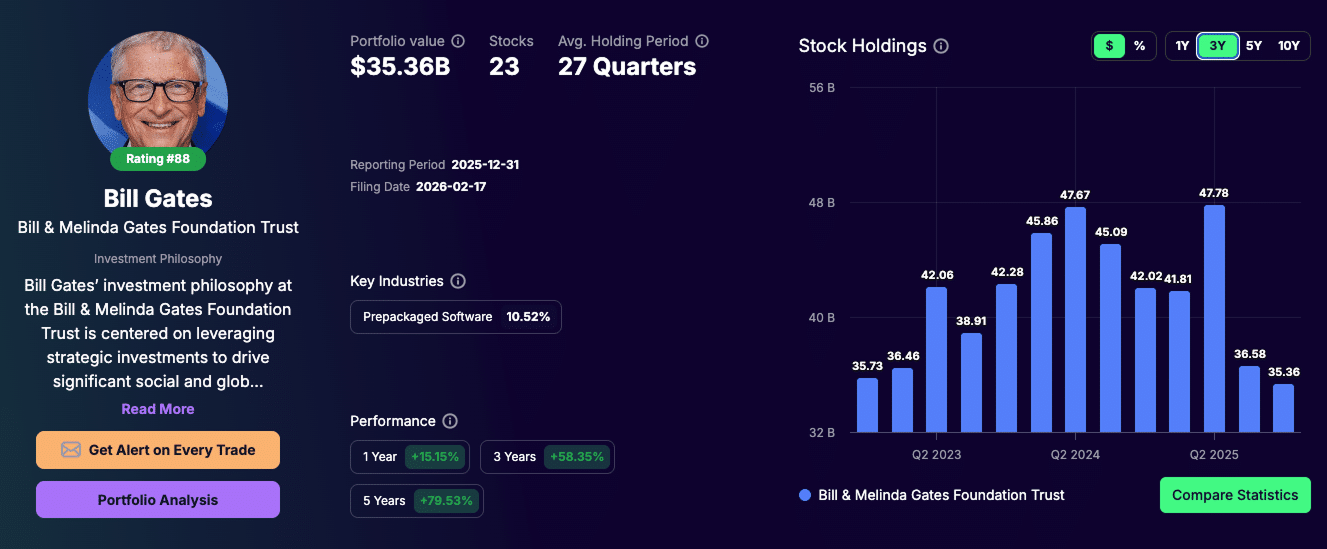The height and width of the screenshot is (549, 1327).
Task: Select the 10Y chart range
Action: tap(1289, 46)
